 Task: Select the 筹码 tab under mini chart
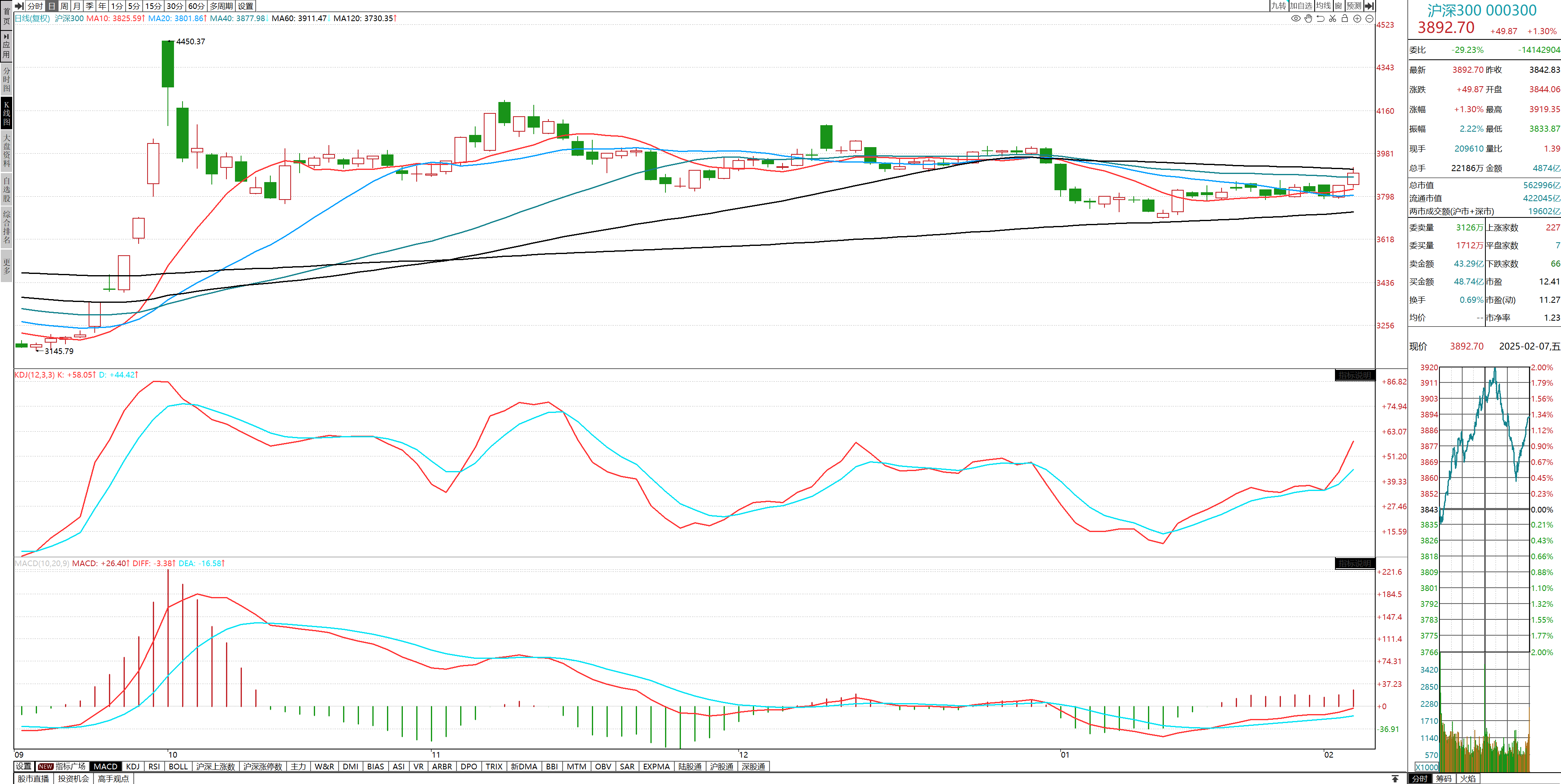tap(1444, 779)
